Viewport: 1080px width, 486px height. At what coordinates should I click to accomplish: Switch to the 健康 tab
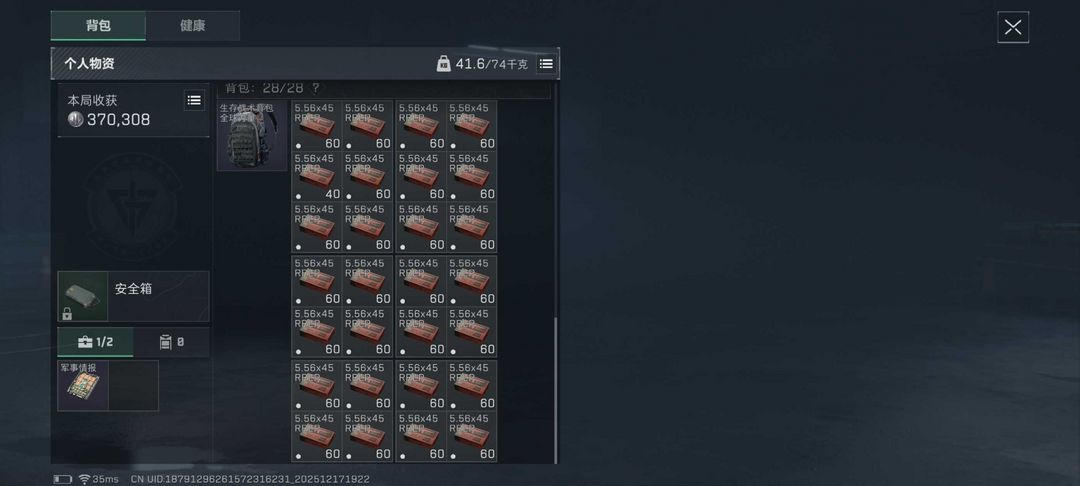tap(193, 25)
